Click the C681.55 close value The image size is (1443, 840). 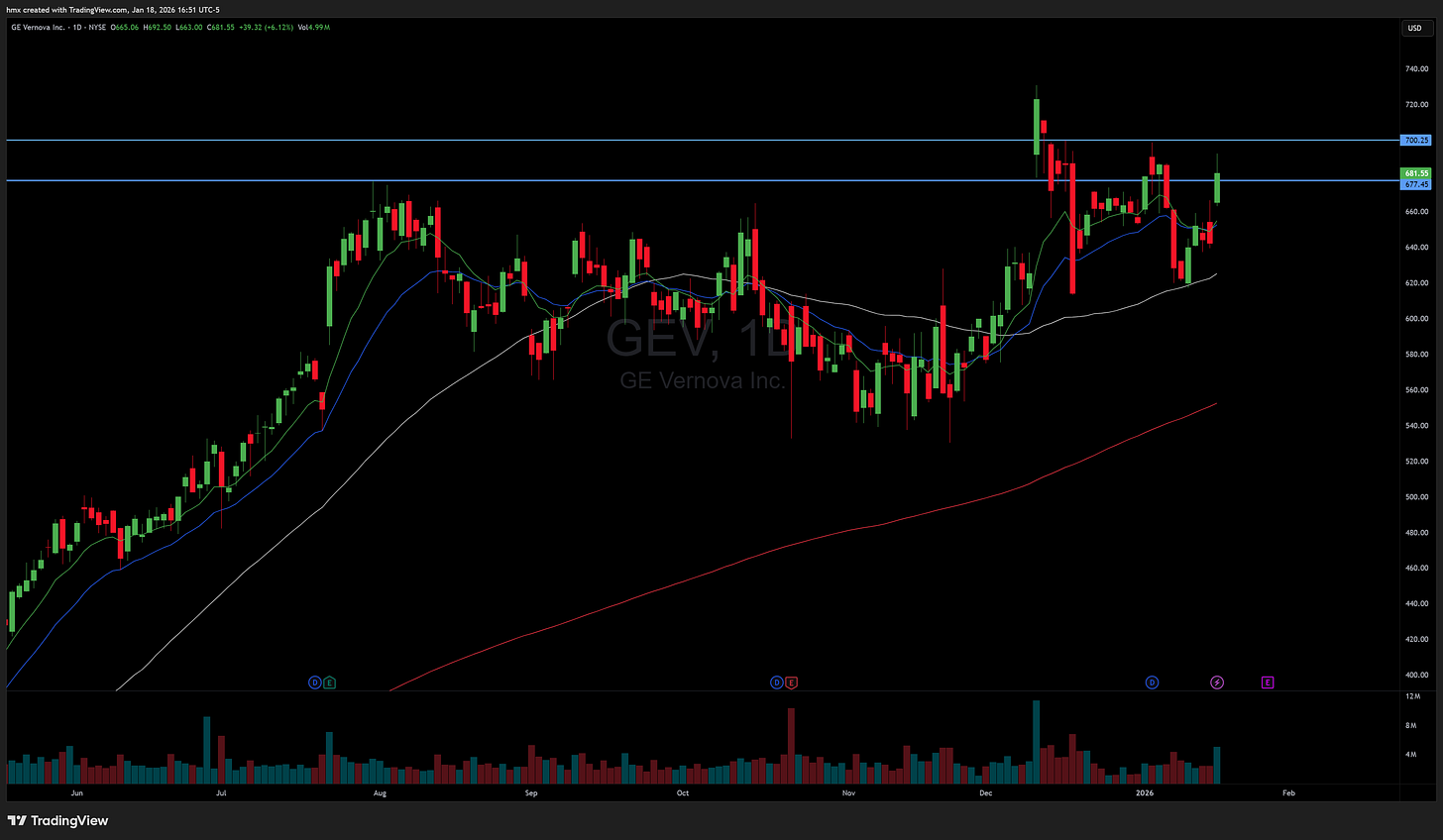(220, 28)
